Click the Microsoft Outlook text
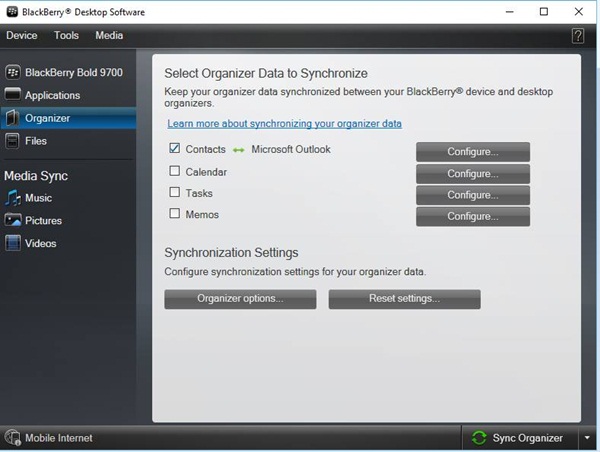Screen dimensions: 600x452 click(291, 149)
